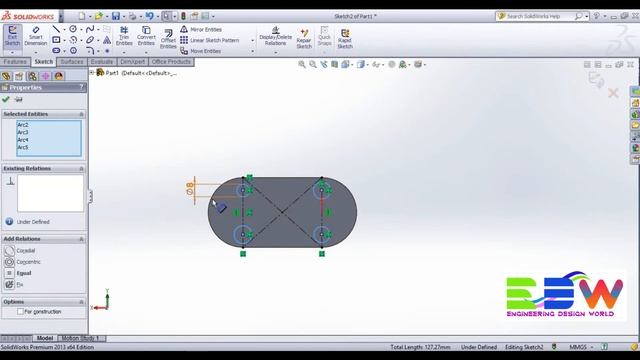Open the Motion Study 1 tab

click(x=81, y=338)
